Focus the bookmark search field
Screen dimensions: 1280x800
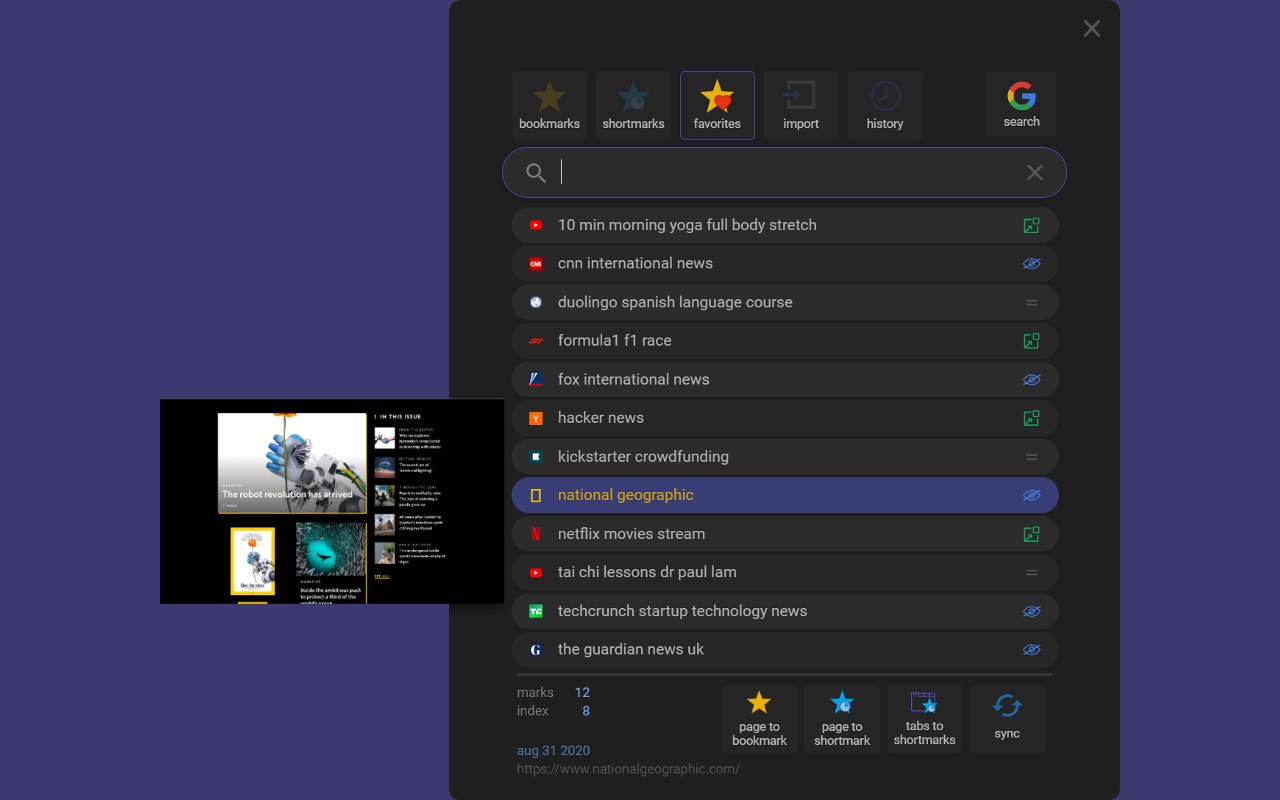[784, 173]
